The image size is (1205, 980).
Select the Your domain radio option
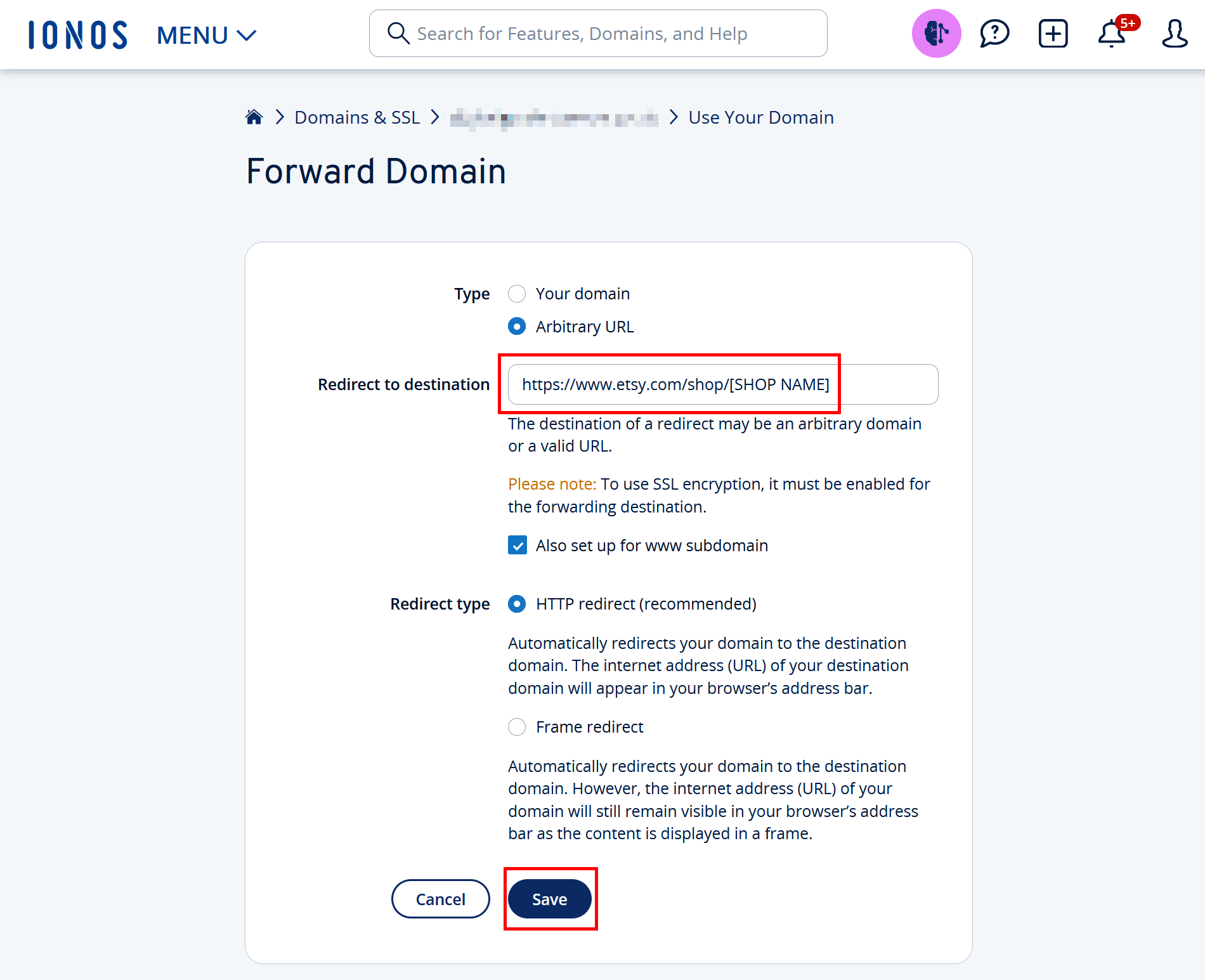[x=517, y=294]
